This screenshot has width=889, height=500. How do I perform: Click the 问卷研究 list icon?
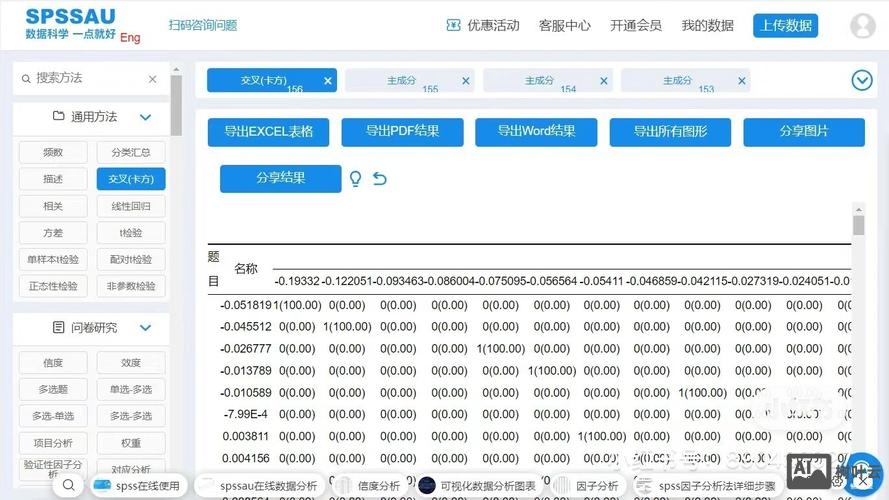[x=58, y=327]
